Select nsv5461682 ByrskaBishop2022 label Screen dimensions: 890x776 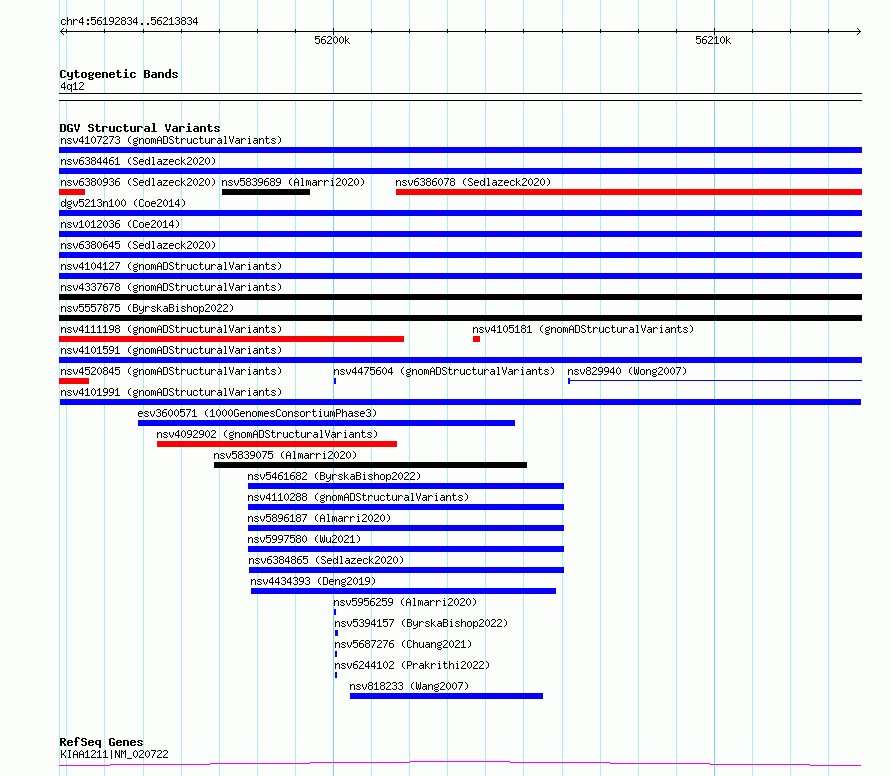[x=334, y=476]
